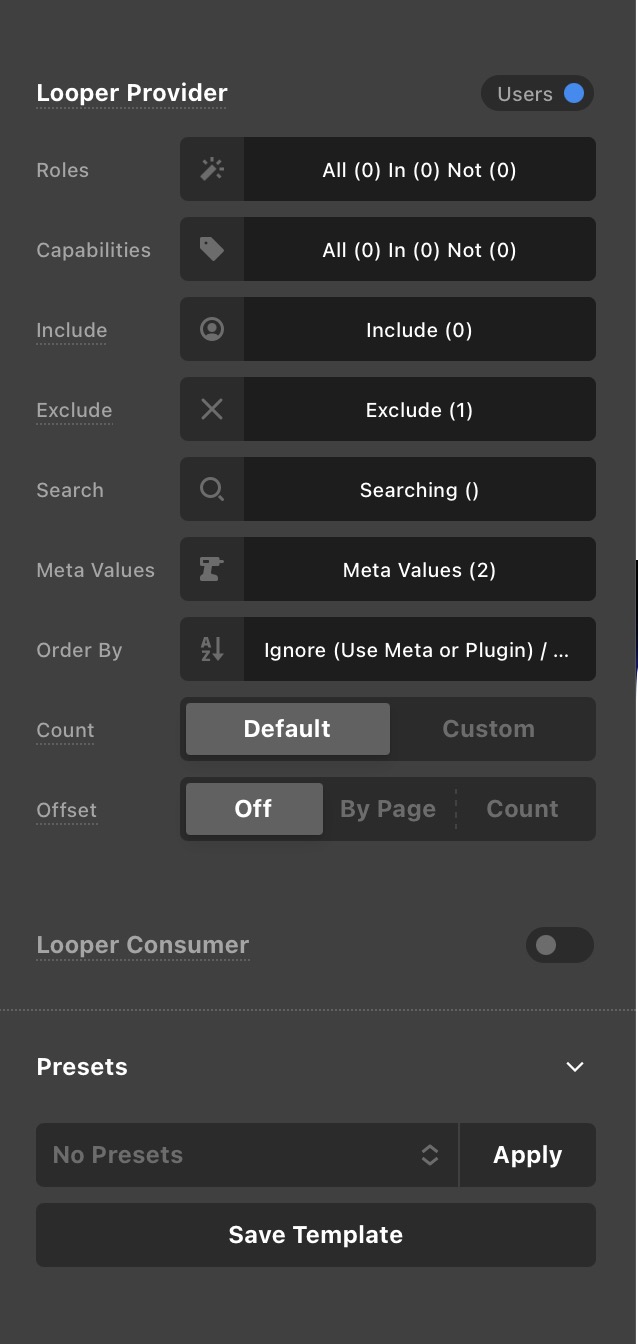The width and height of the screenshot is (638, 1344).
Task: Click the tag icon for Capabilities
Action: point(212,249)
